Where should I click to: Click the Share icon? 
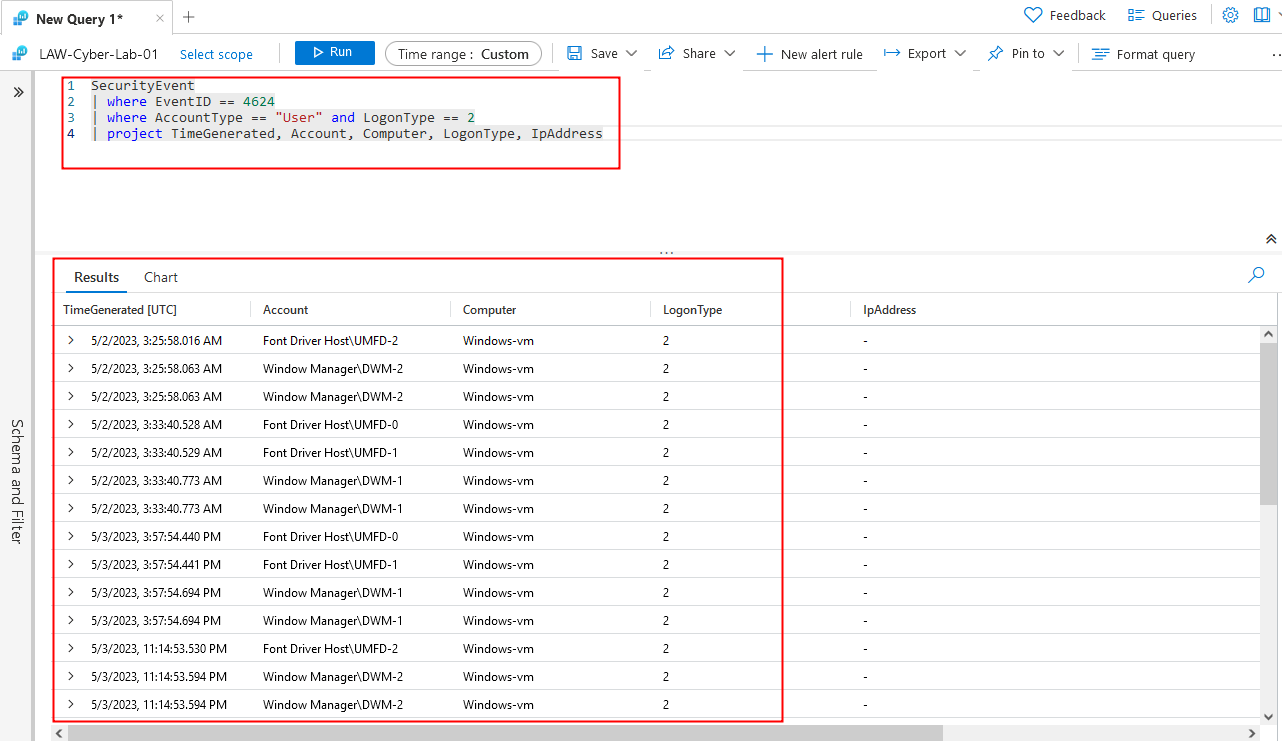[664, 54]
